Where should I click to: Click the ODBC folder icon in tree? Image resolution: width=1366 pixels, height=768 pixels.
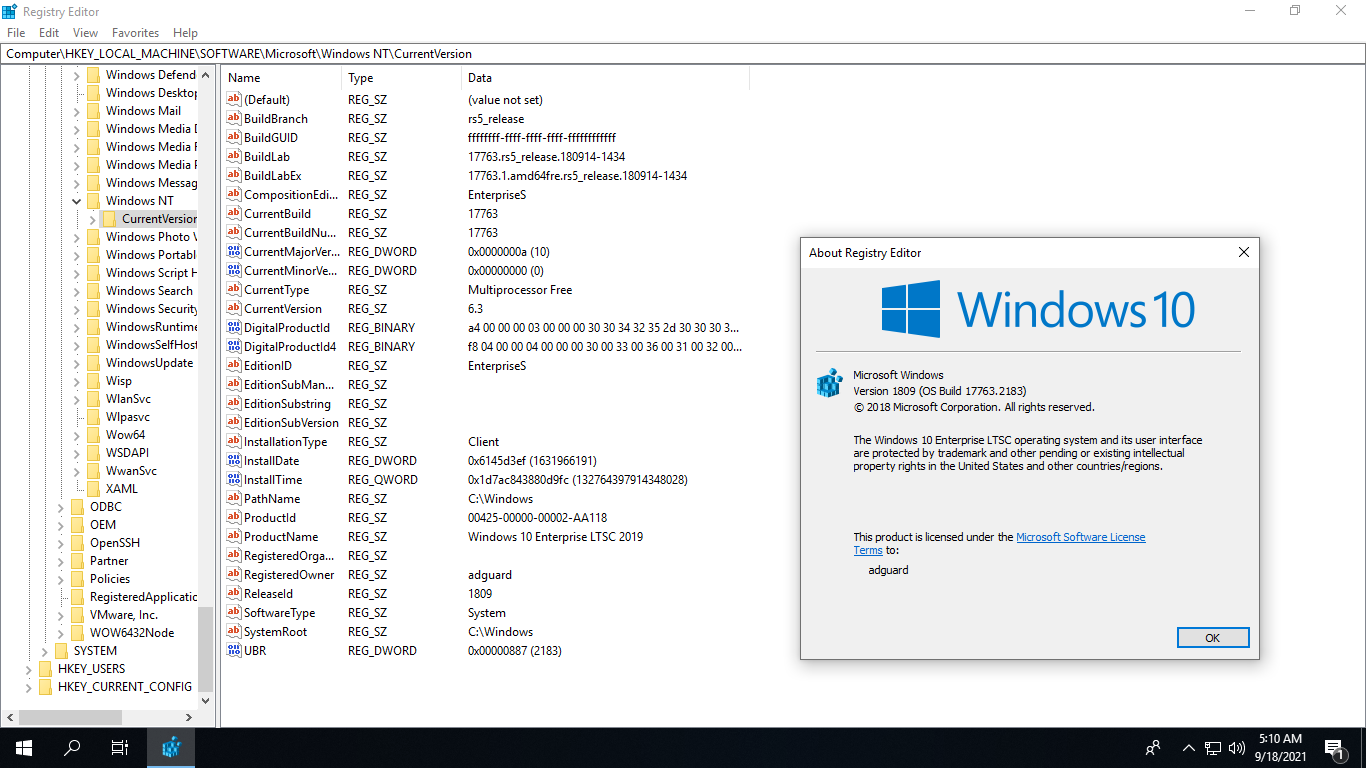[x=77, y=507]
